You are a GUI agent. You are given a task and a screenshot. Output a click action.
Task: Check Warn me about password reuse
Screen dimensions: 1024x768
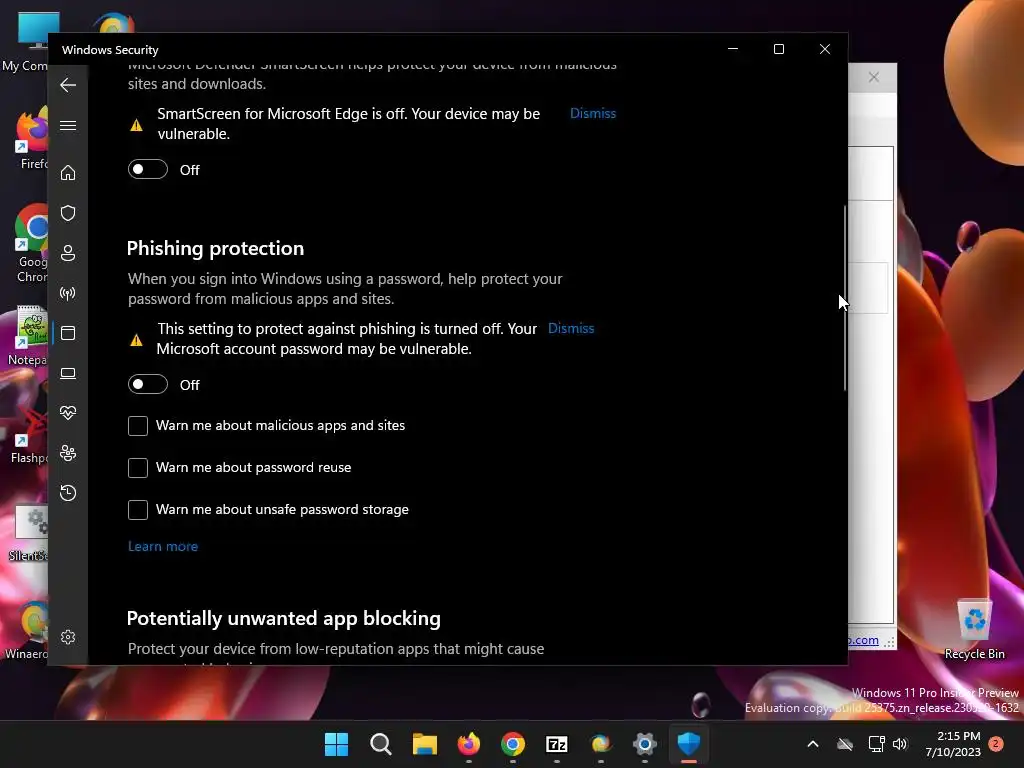[x=138, y=468]
